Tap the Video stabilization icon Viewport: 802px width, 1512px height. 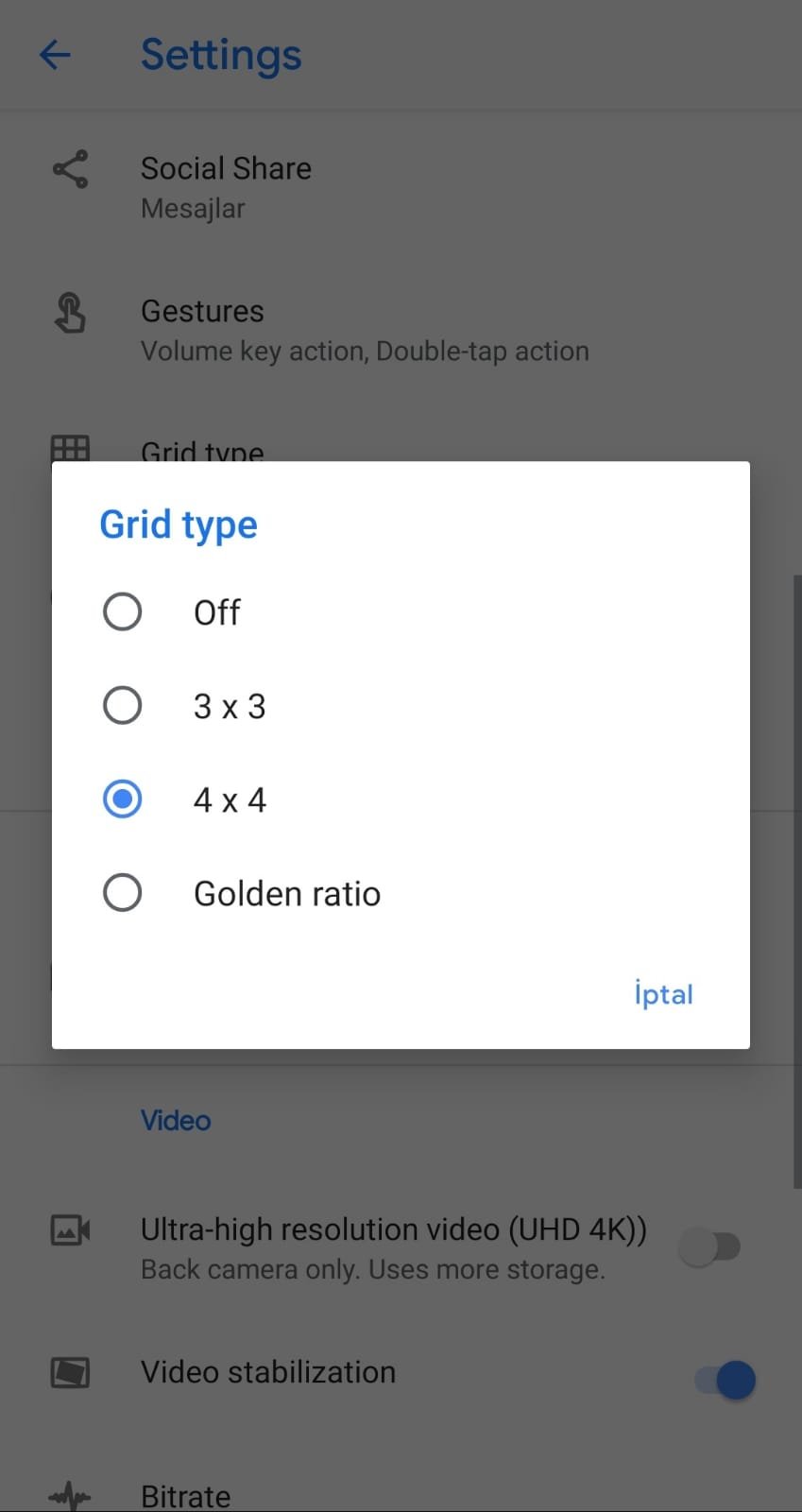pyautogui.click(x=70, y=1372)
